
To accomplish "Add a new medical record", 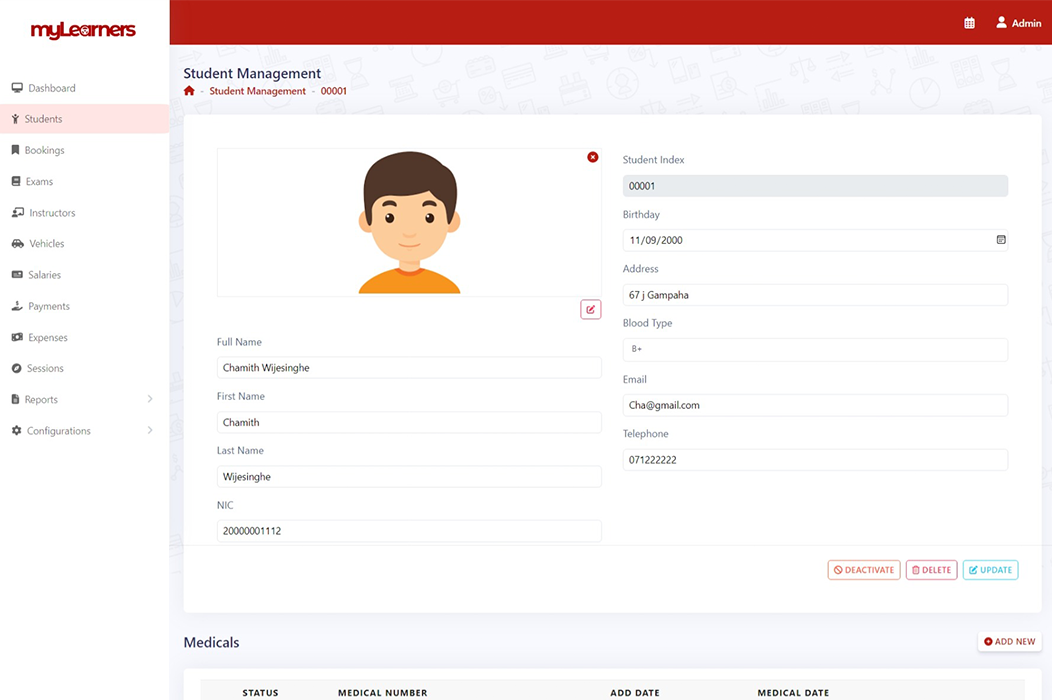I will [x=1009, y=642].
